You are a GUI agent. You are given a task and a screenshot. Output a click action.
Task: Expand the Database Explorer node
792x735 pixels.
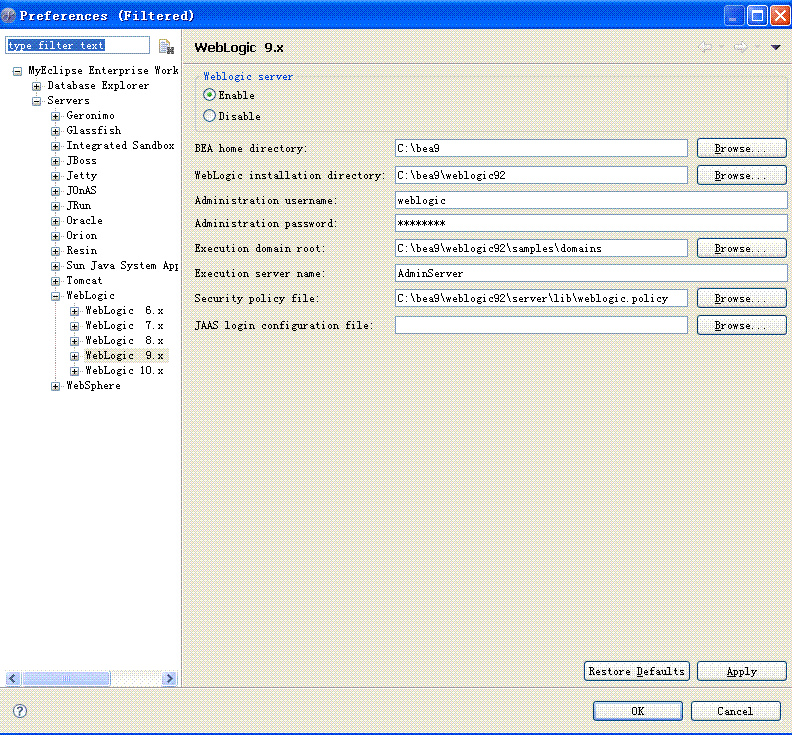[36, 86]
